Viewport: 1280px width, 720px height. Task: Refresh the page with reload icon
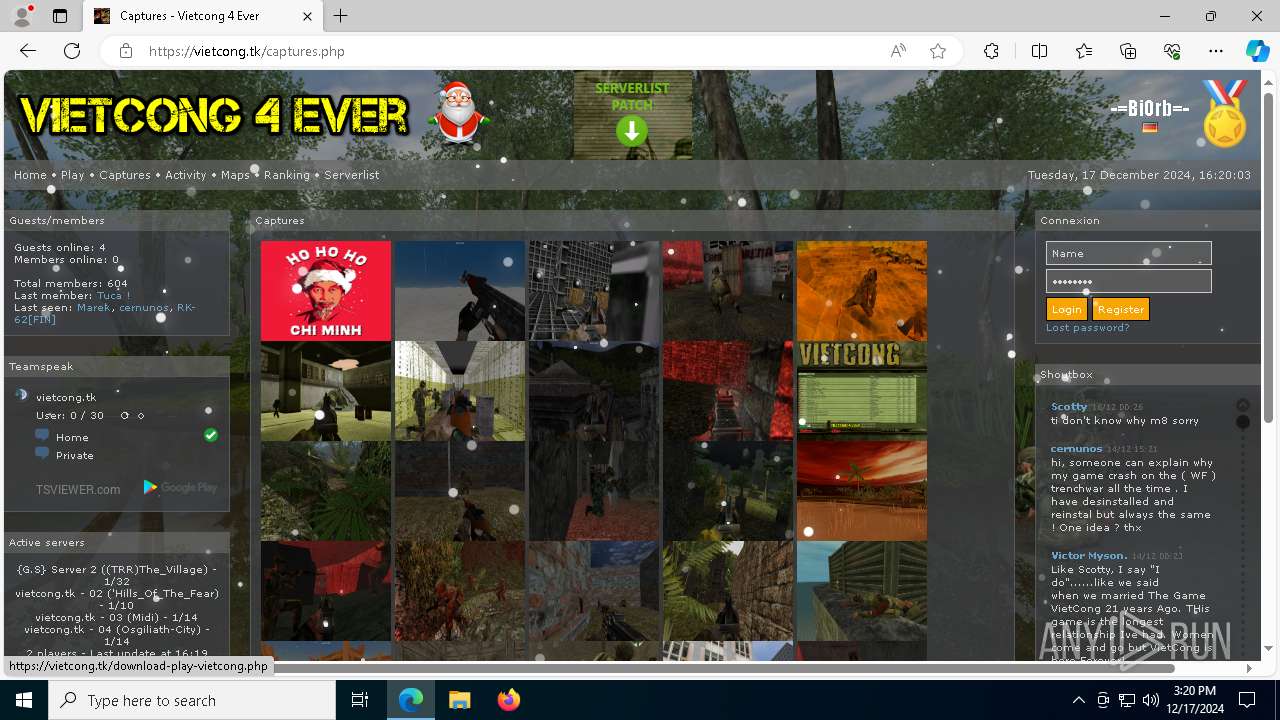[72, 51]
